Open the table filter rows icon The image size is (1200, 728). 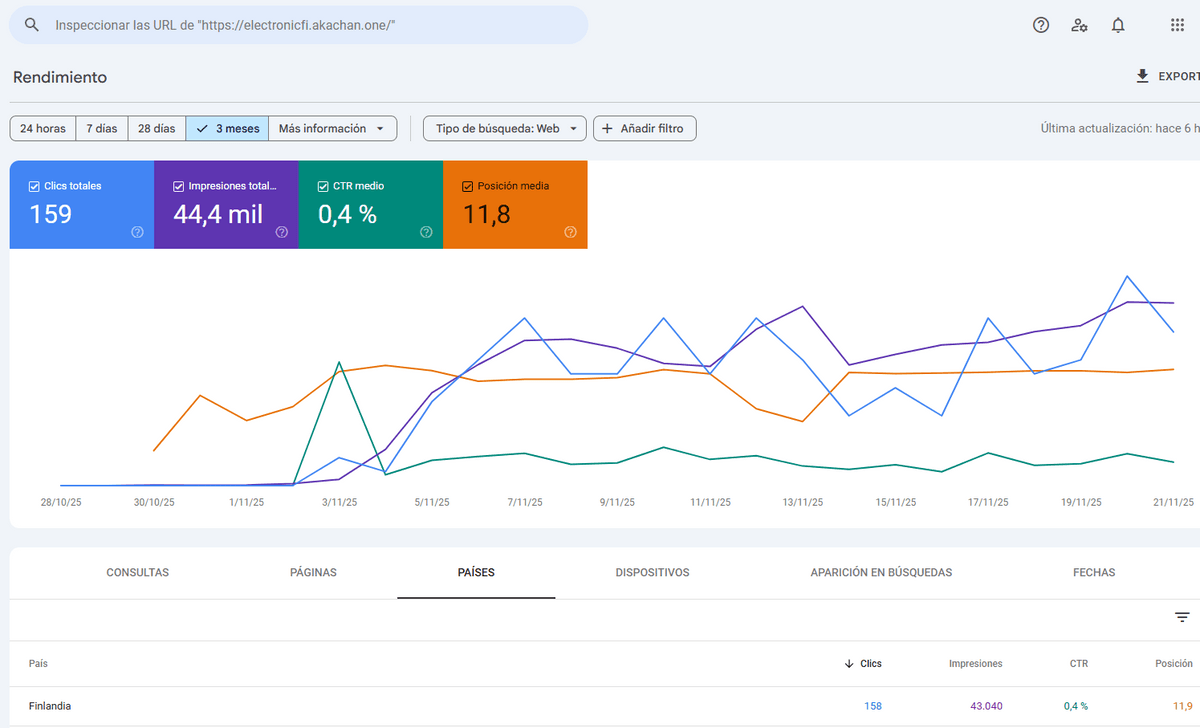pyautogui.click(x=1182, y=617)
